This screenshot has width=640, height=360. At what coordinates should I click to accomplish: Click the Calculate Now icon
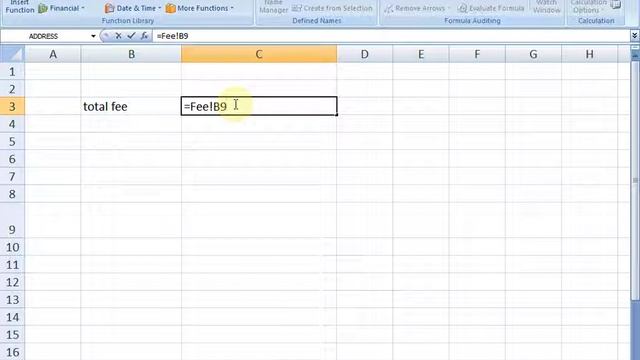click(x=616, y=5)
